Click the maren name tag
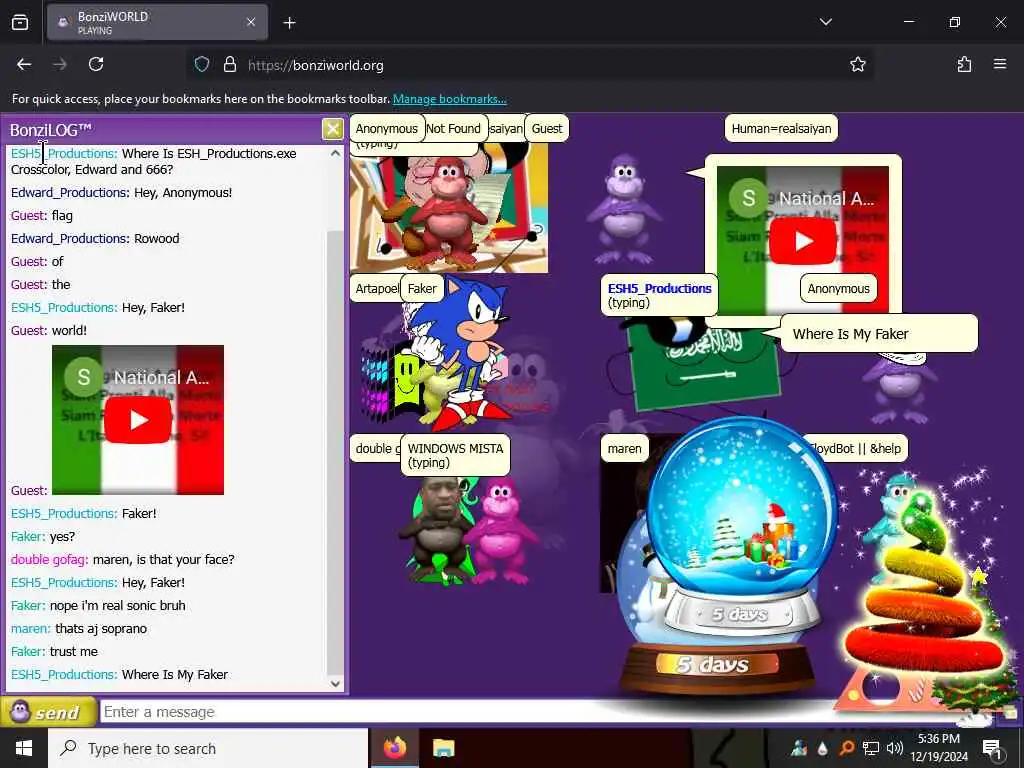This screenshot has width=1024, height=768. tap(624, 449)
